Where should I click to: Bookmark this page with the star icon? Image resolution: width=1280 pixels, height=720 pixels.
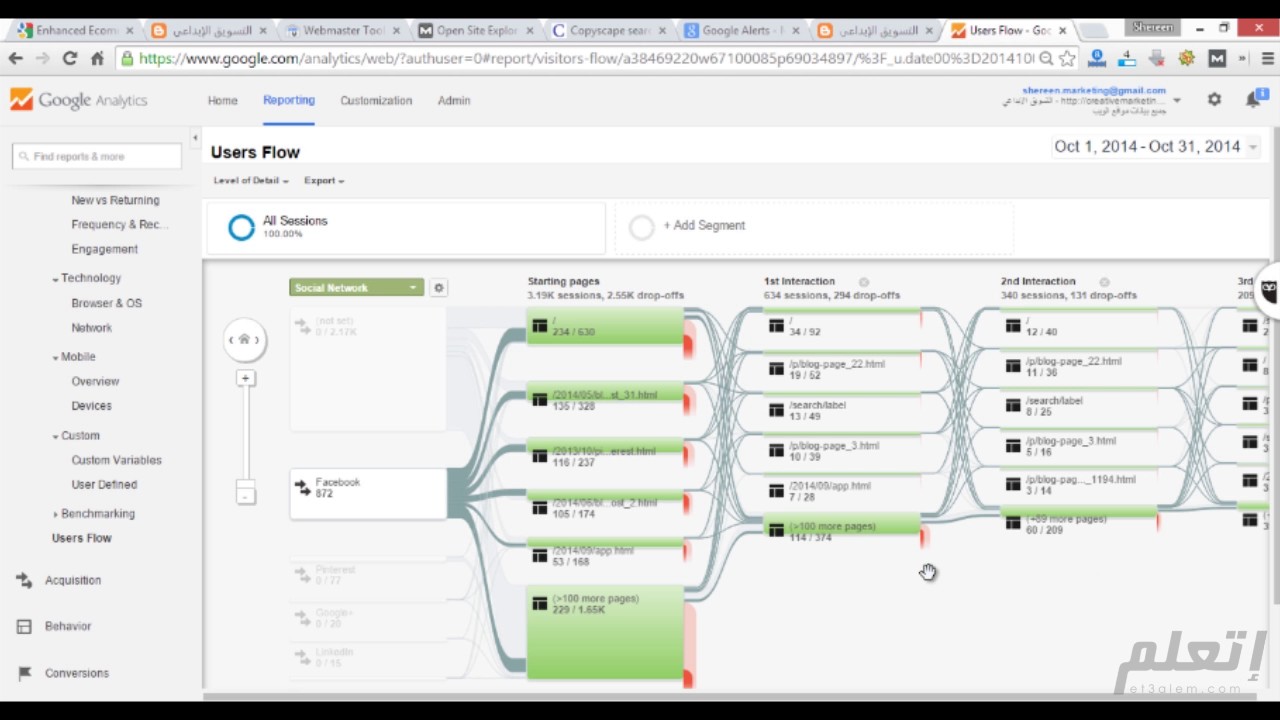[x=1067, y=59]
